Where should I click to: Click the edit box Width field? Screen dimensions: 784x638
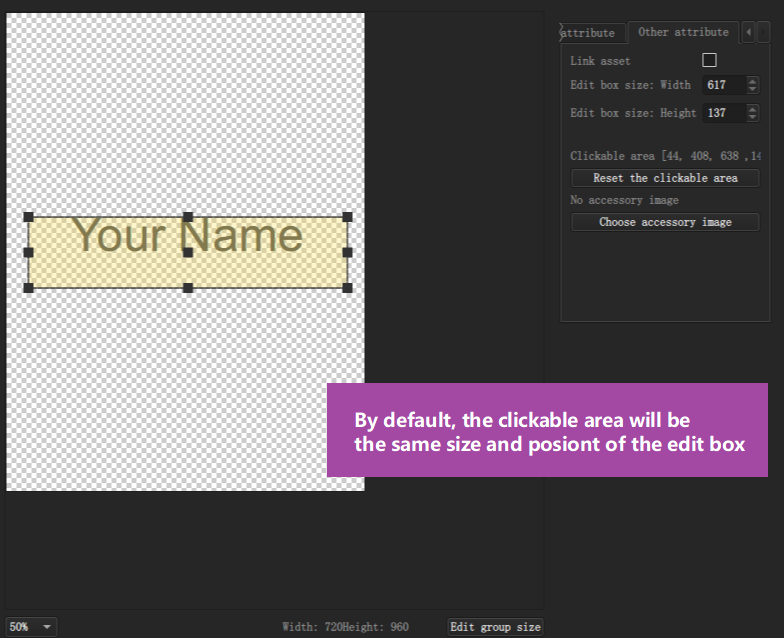[724, 85]
